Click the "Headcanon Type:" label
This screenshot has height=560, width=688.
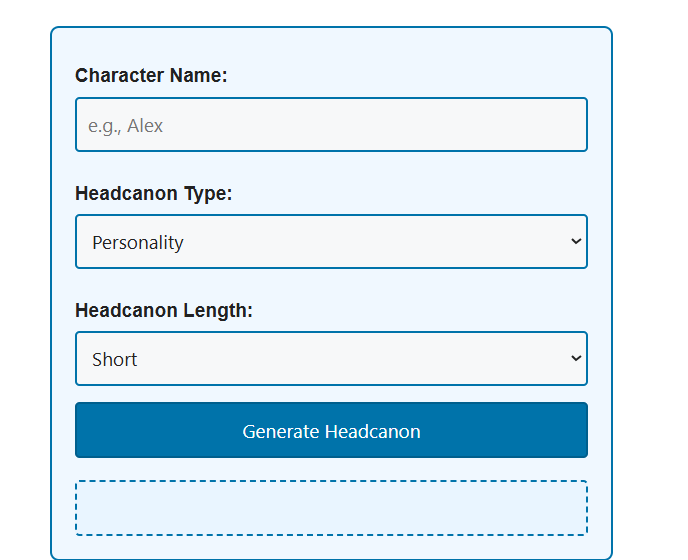tap(153, 193)
